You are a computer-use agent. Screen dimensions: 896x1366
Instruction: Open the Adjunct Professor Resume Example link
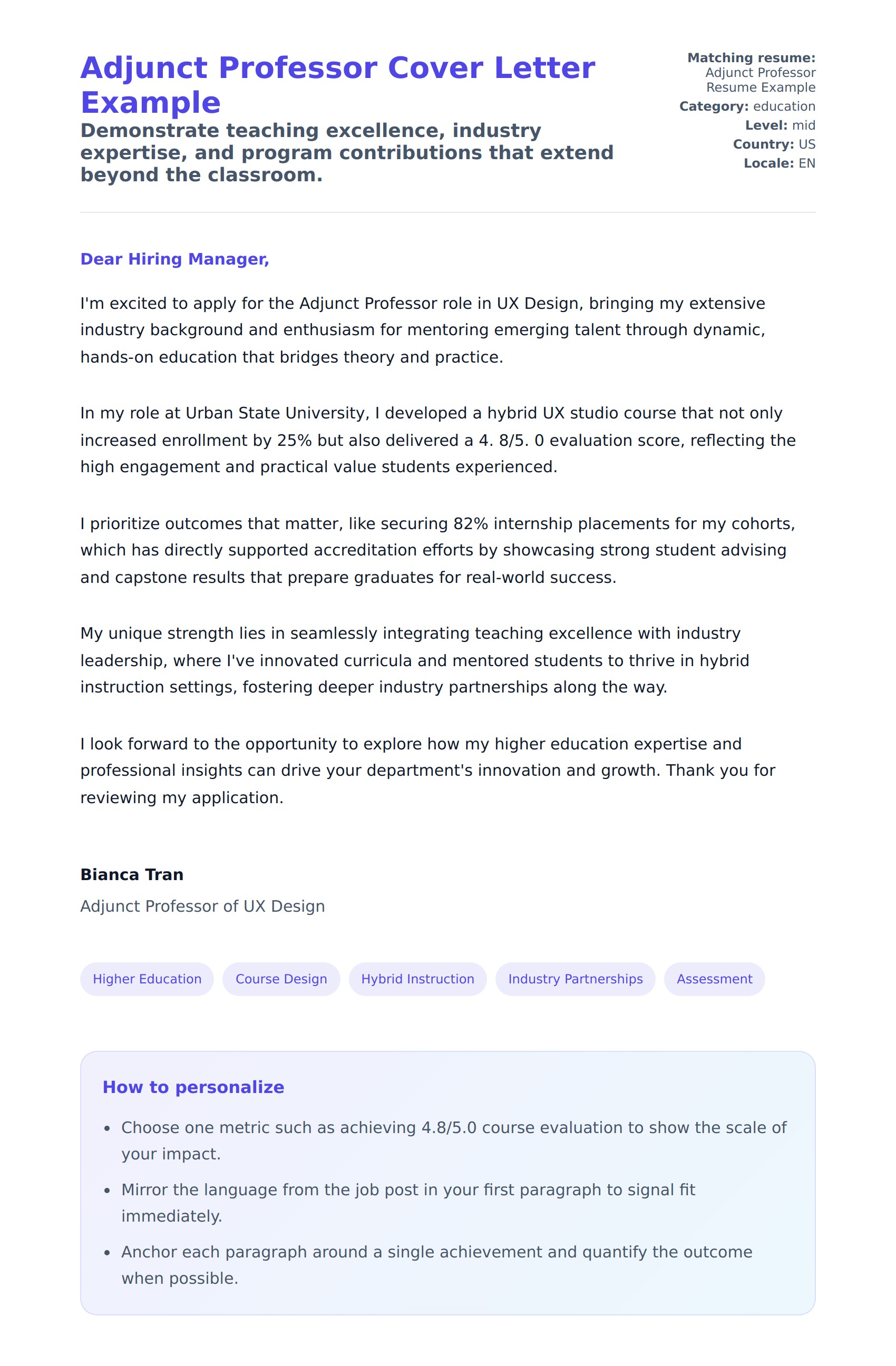pyautogui.click(x=759, y=80)
